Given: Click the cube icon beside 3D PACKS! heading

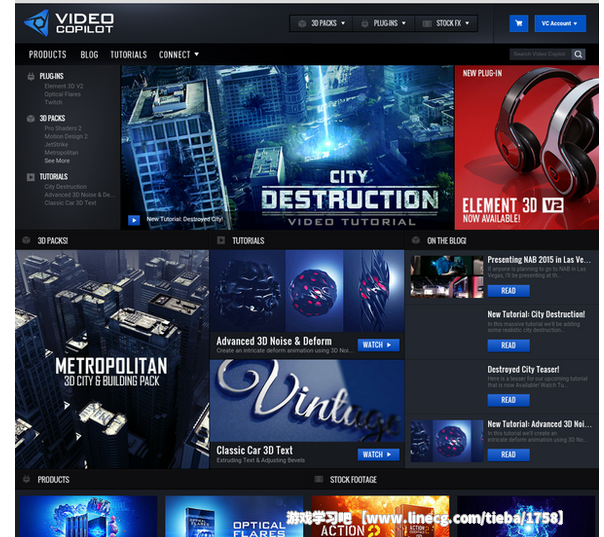Looking at the screenshot, I should (x=26, y=240).
